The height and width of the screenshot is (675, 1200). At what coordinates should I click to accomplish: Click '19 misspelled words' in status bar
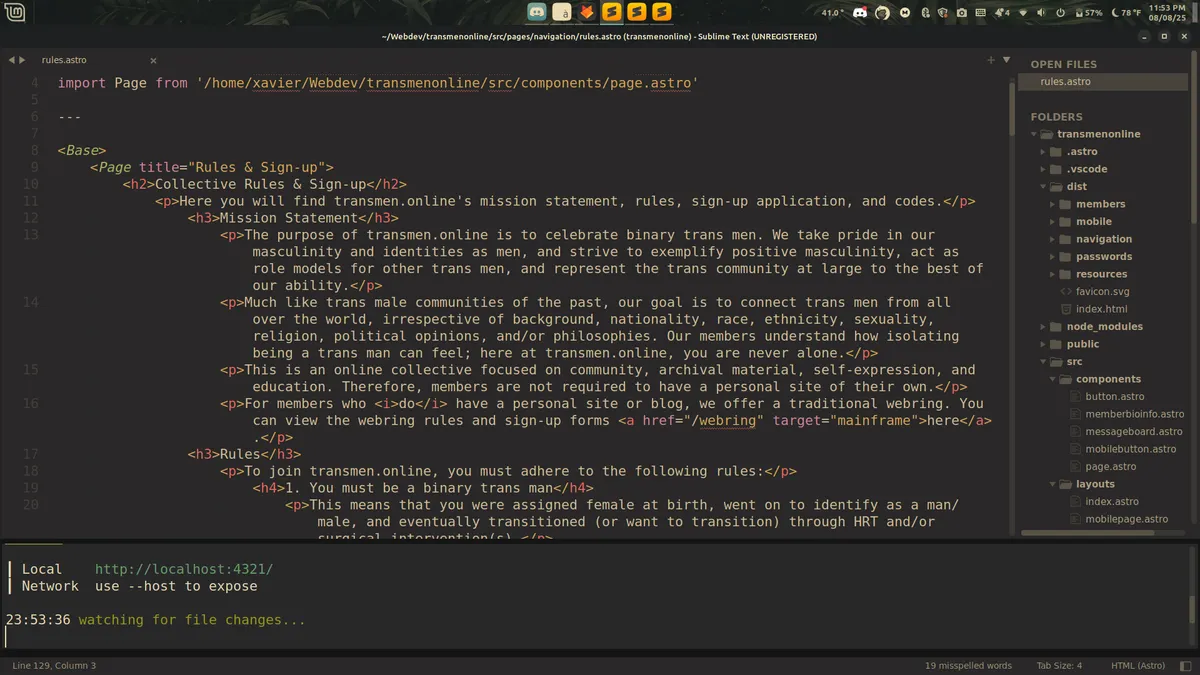[x=968, y=665]
